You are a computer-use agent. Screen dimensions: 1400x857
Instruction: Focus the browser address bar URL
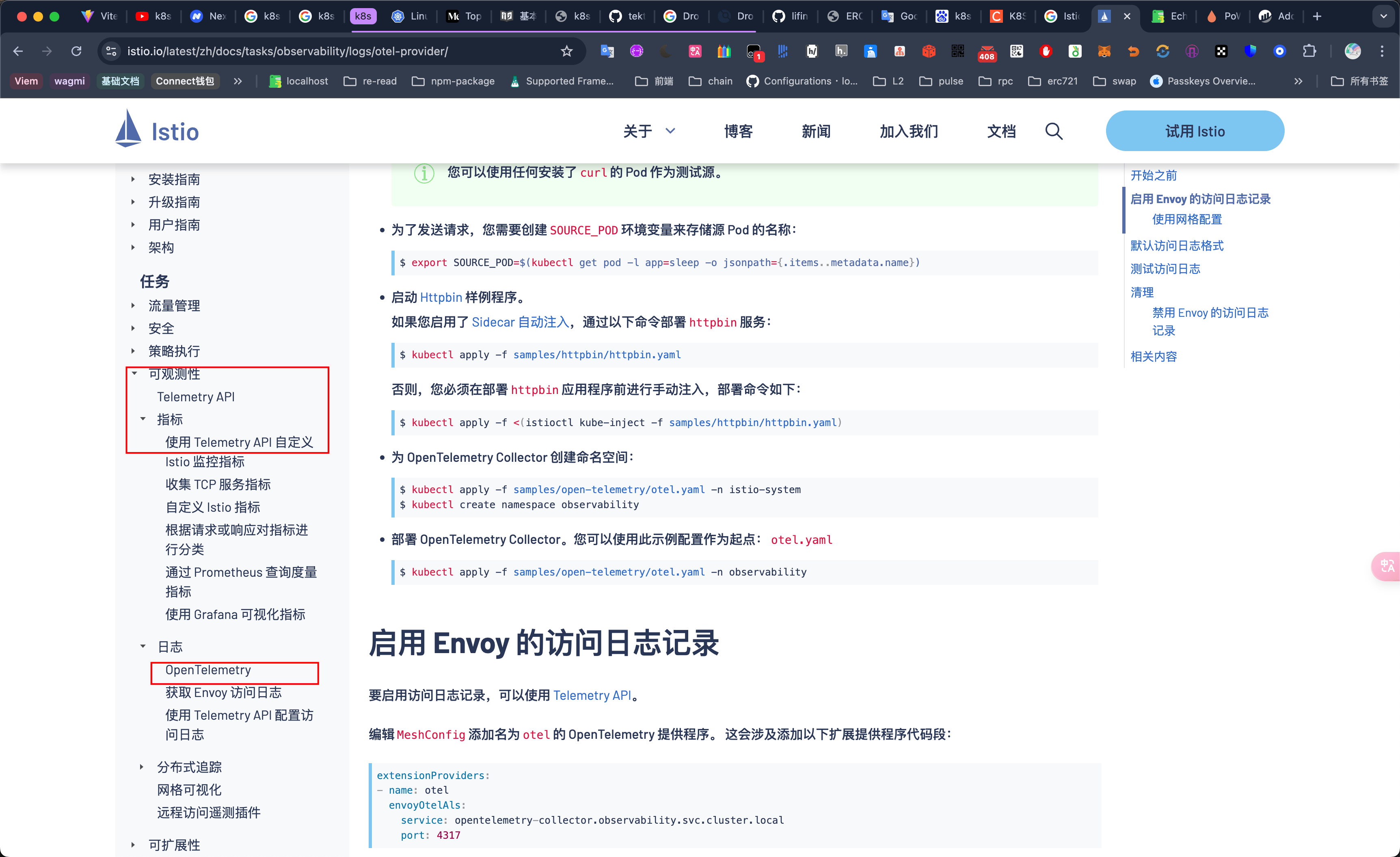[287, 51]
